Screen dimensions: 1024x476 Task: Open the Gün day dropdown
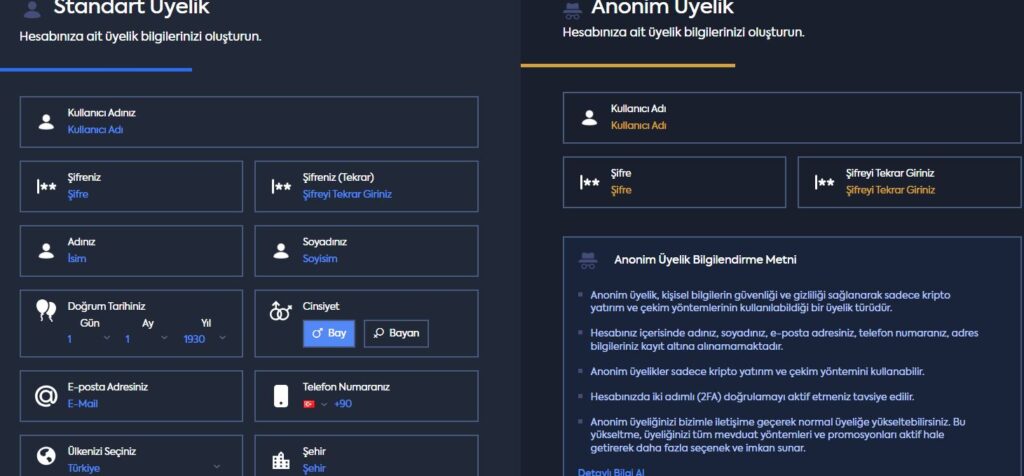coord(89,339)
